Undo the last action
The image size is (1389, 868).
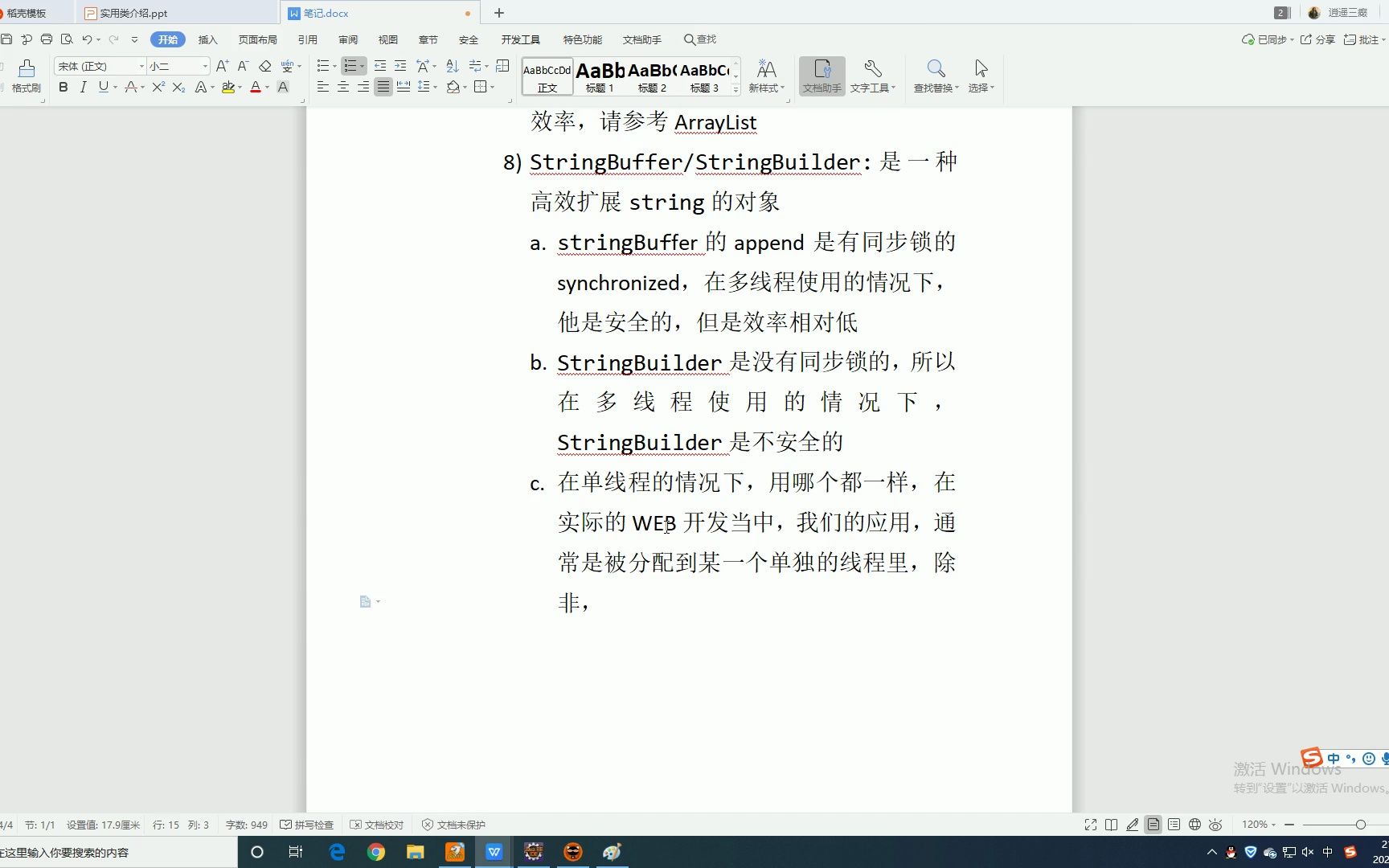(87, 39)
